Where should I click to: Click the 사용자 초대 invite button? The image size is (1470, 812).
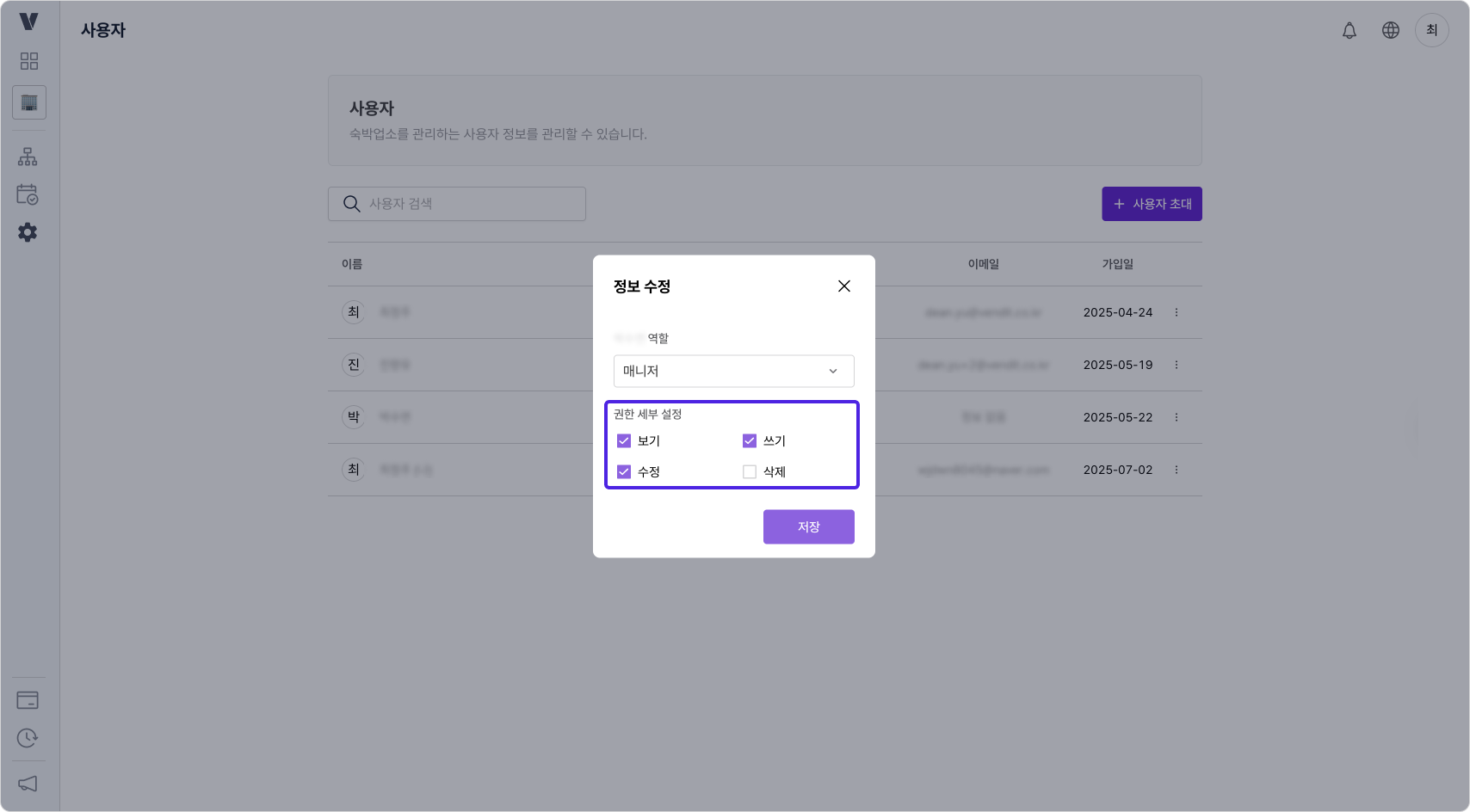pos(1152,204)
